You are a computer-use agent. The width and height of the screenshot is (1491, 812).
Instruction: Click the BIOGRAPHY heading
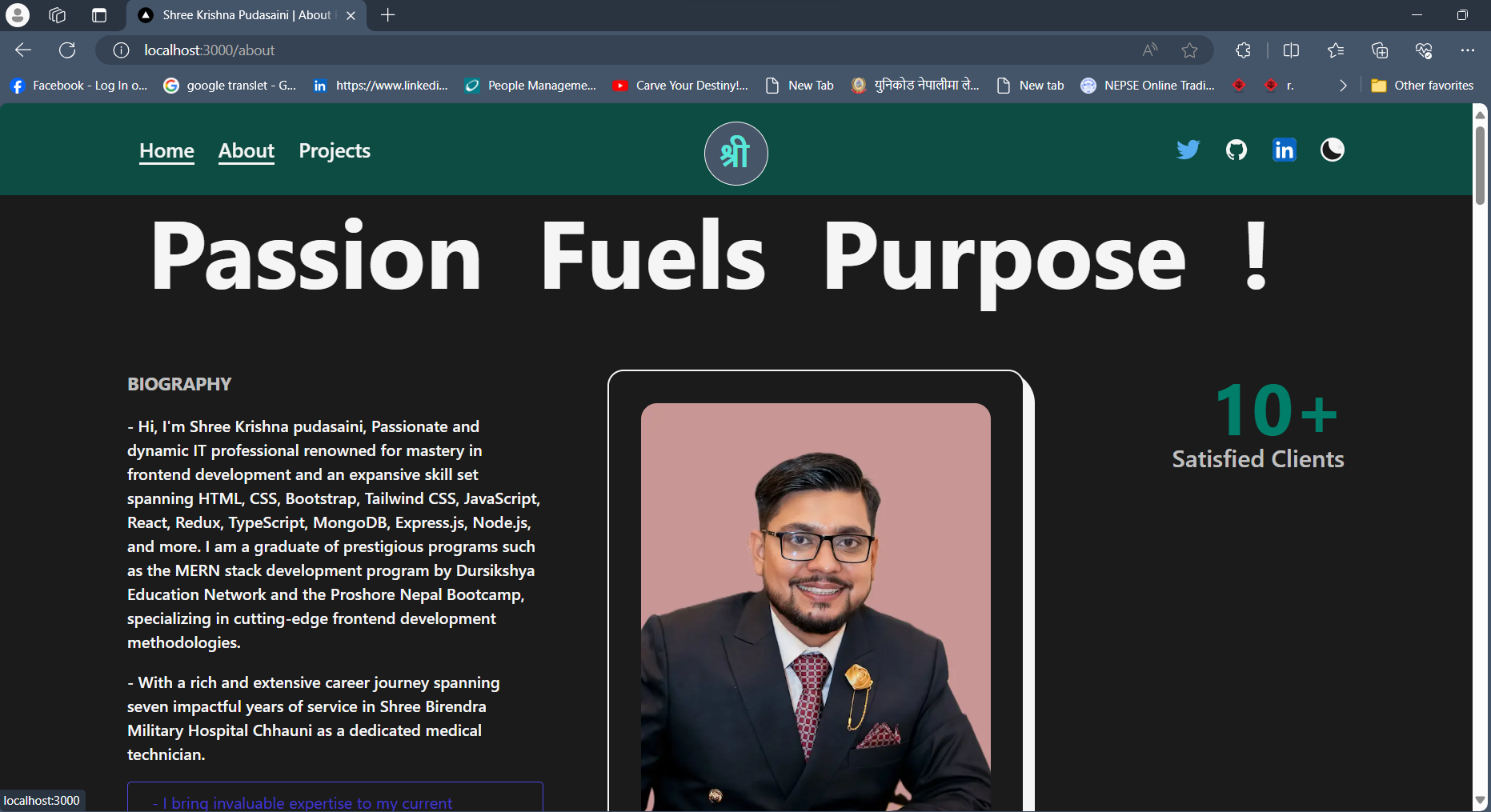179,384
